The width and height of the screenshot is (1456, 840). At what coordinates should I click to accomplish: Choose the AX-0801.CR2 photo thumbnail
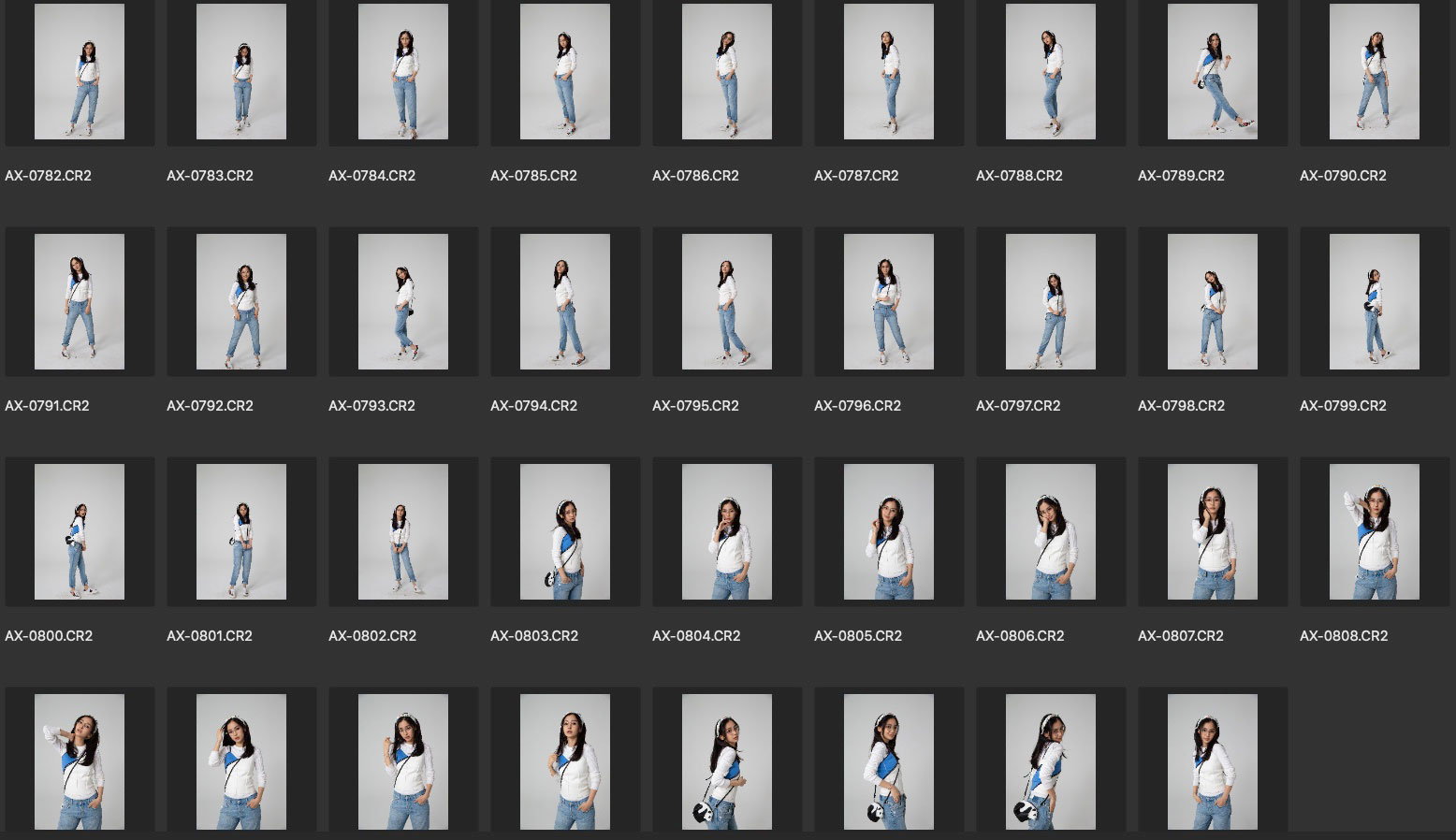pos(241,532)
